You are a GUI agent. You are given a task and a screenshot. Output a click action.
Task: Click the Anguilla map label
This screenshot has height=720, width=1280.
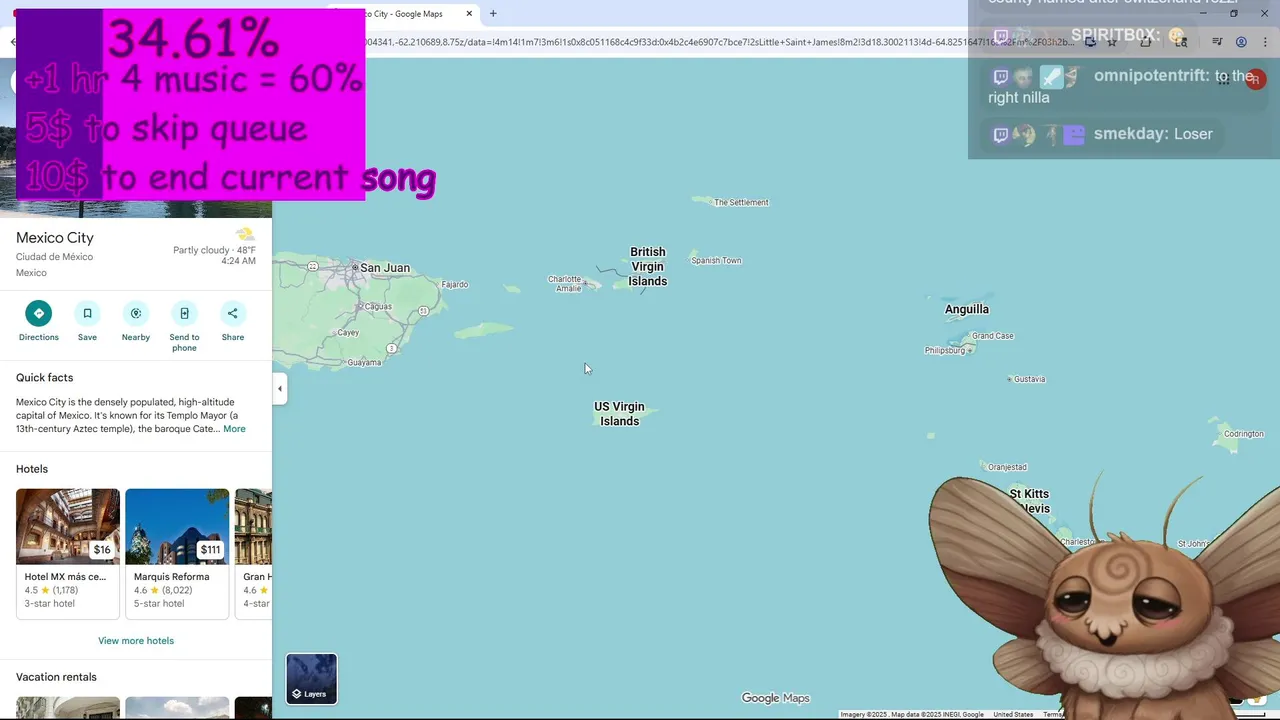(967, 310)
